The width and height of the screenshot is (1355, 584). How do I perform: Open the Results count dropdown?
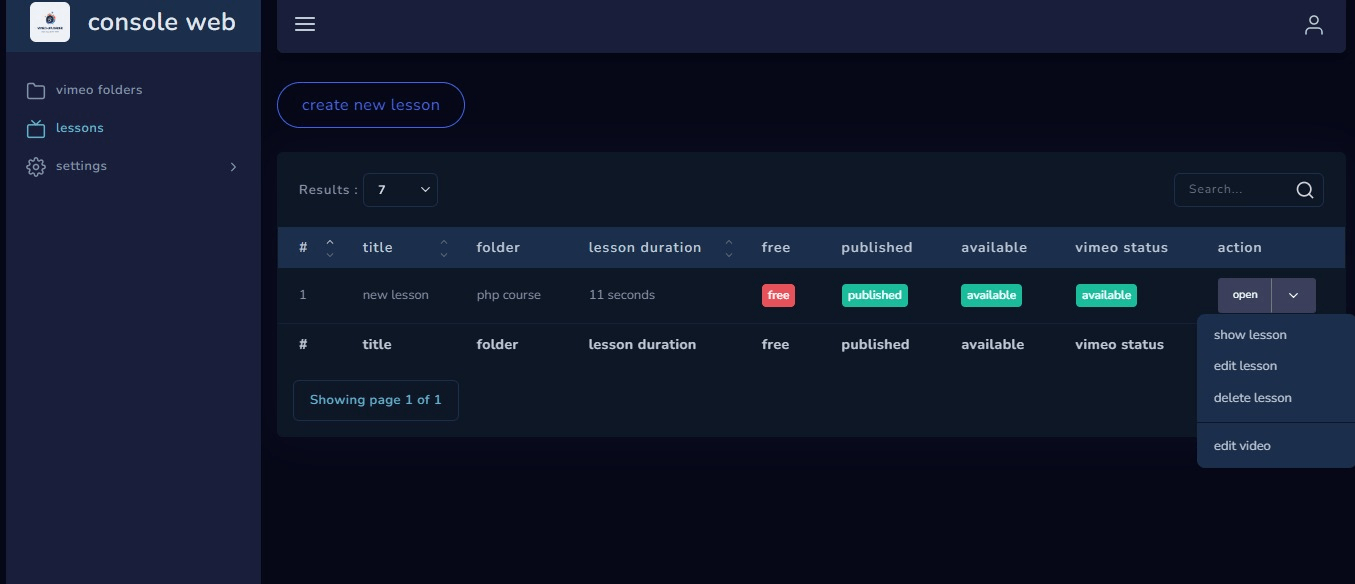tap(400, 190)
